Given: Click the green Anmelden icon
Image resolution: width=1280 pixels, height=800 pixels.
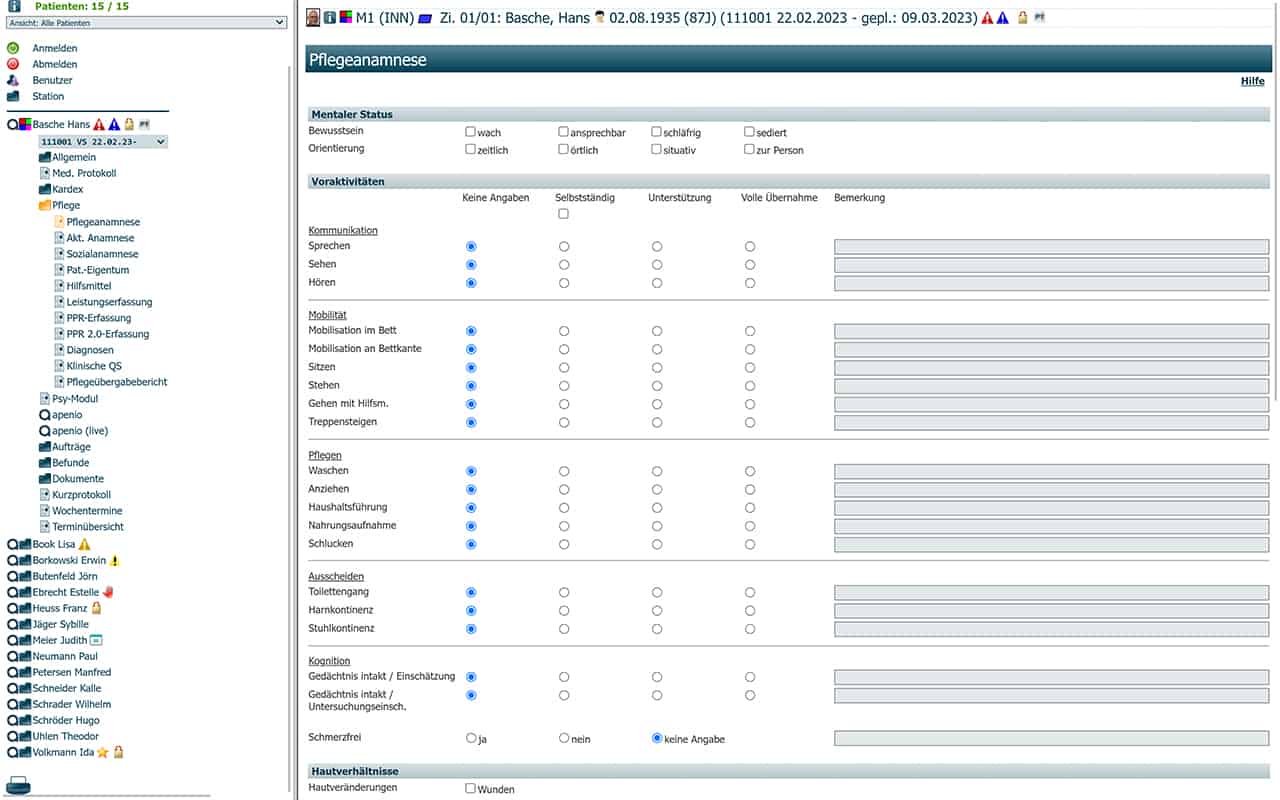Looking at the screenshot, I should [x=13, y=48].
